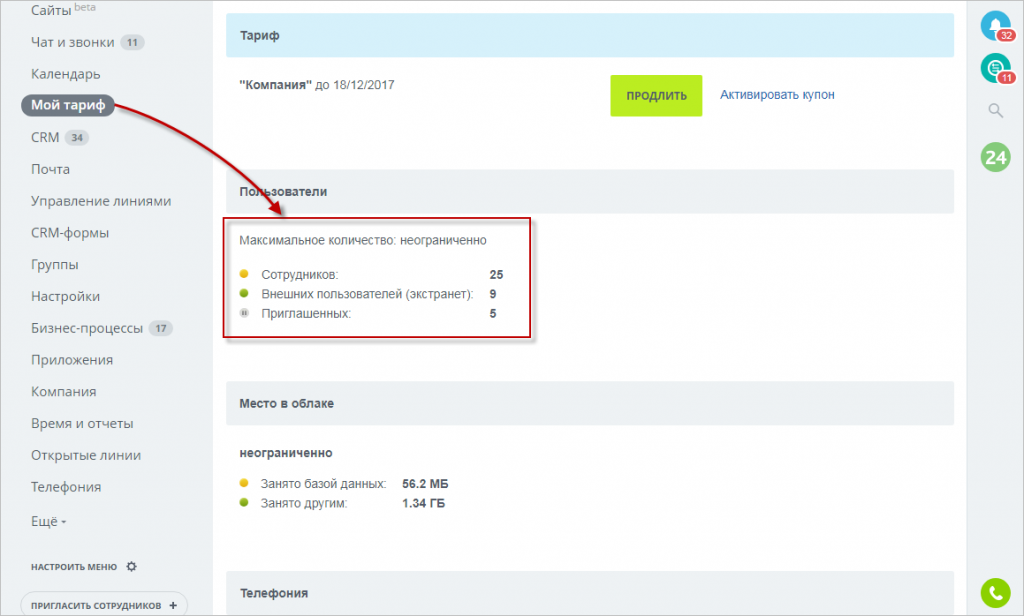The height and width of the screenshot is (616, 1024).
Task: Open Чат и звонки section
Action: (74, 42)
